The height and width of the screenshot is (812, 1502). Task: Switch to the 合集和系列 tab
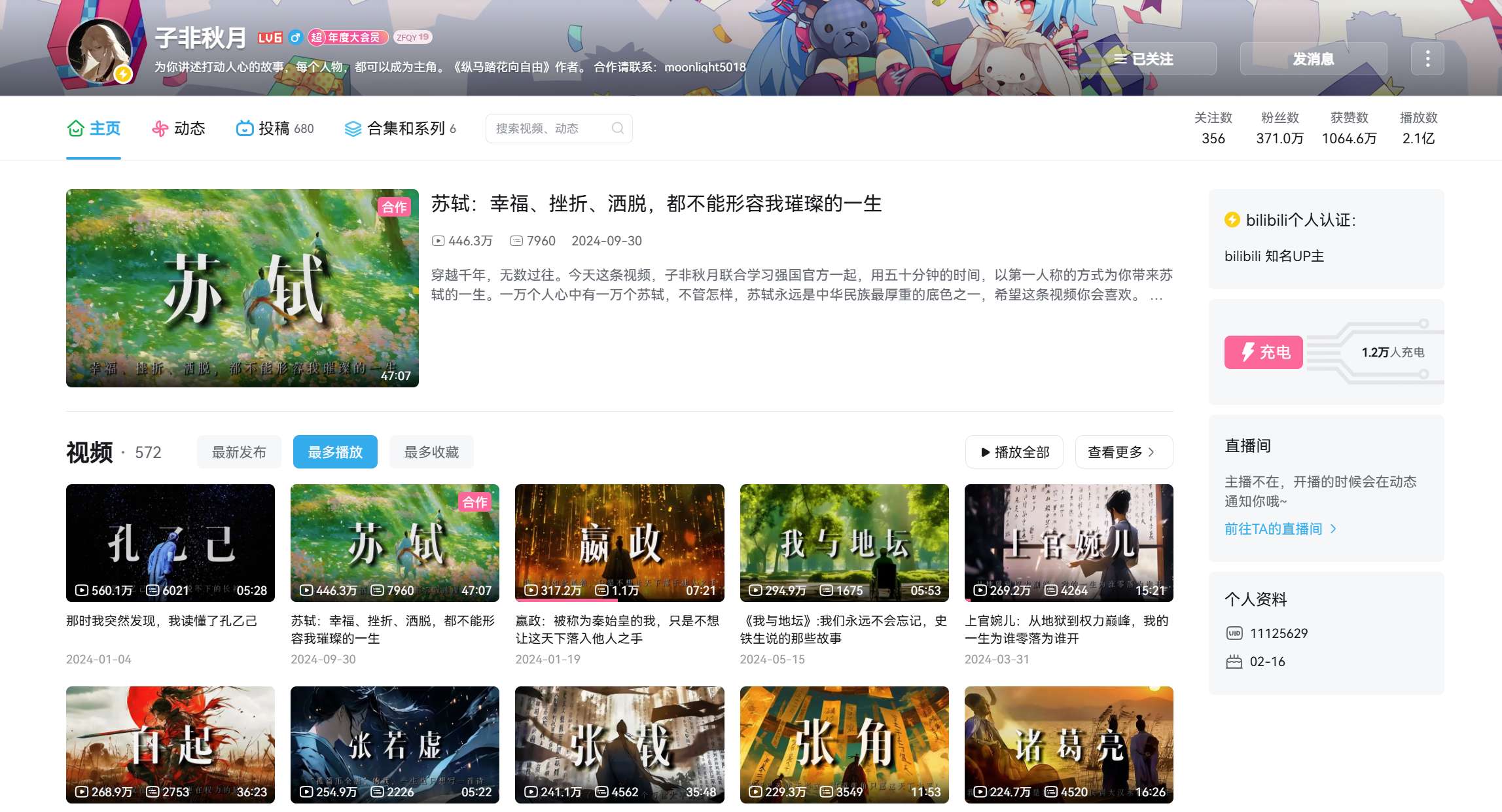[405, 128]
